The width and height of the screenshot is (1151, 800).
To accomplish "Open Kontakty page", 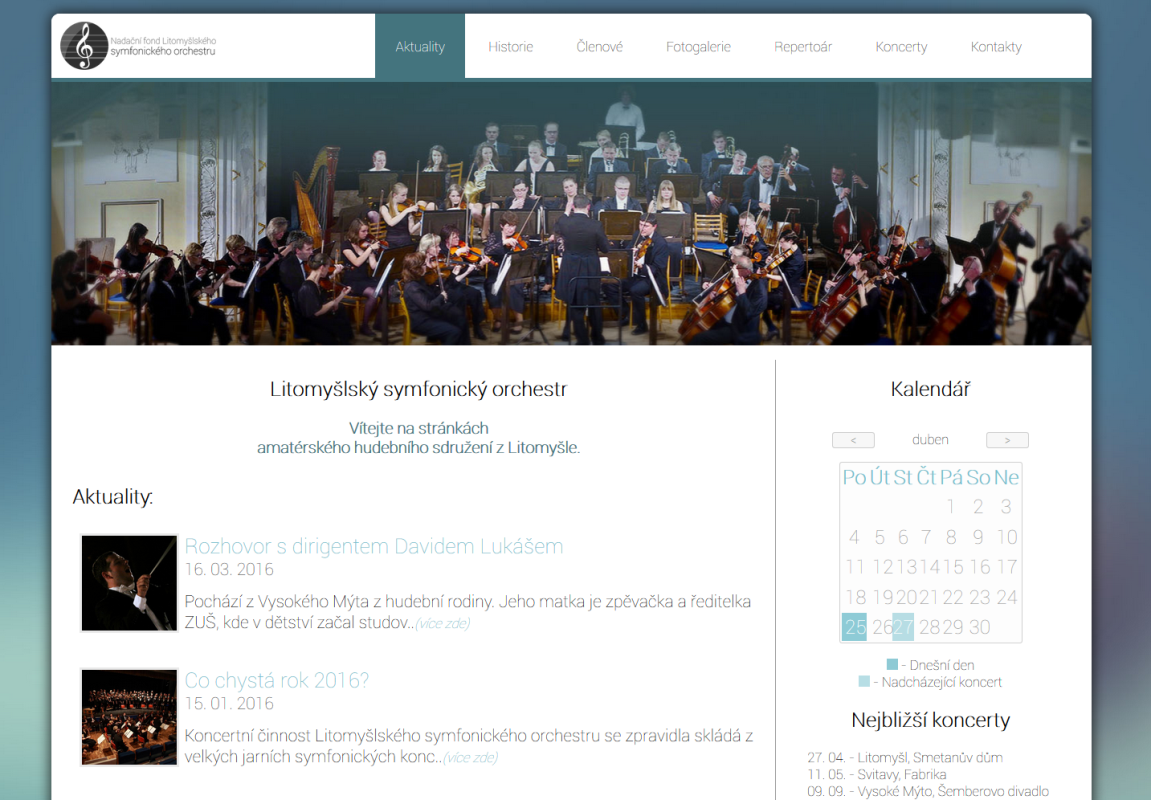I will (996, 46).
